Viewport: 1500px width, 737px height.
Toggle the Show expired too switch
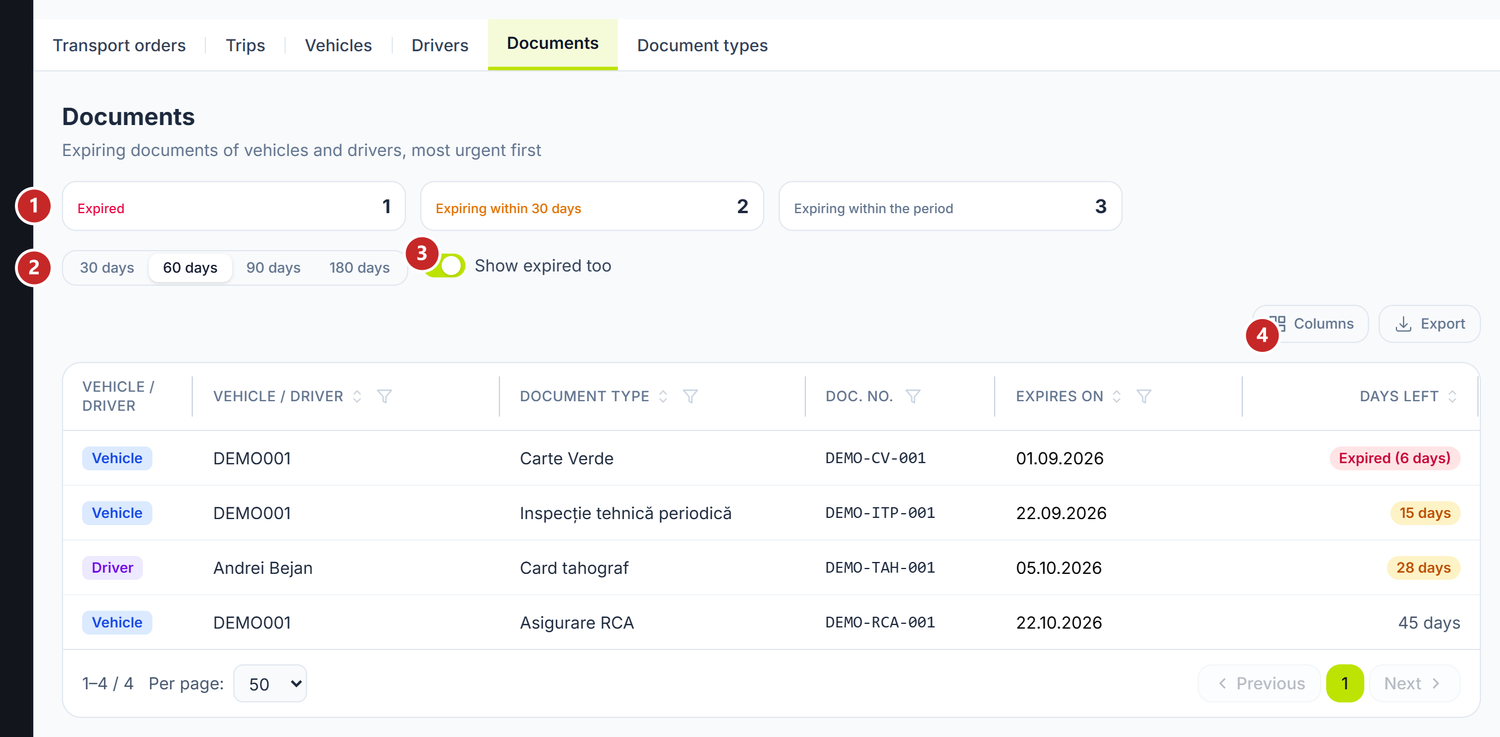(446, 266)
